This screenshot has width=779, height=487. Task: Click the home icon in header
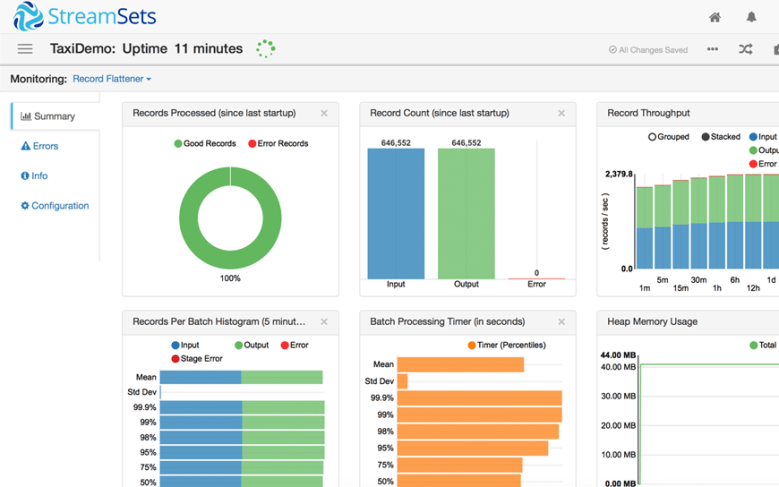click(x=715, y=17)
